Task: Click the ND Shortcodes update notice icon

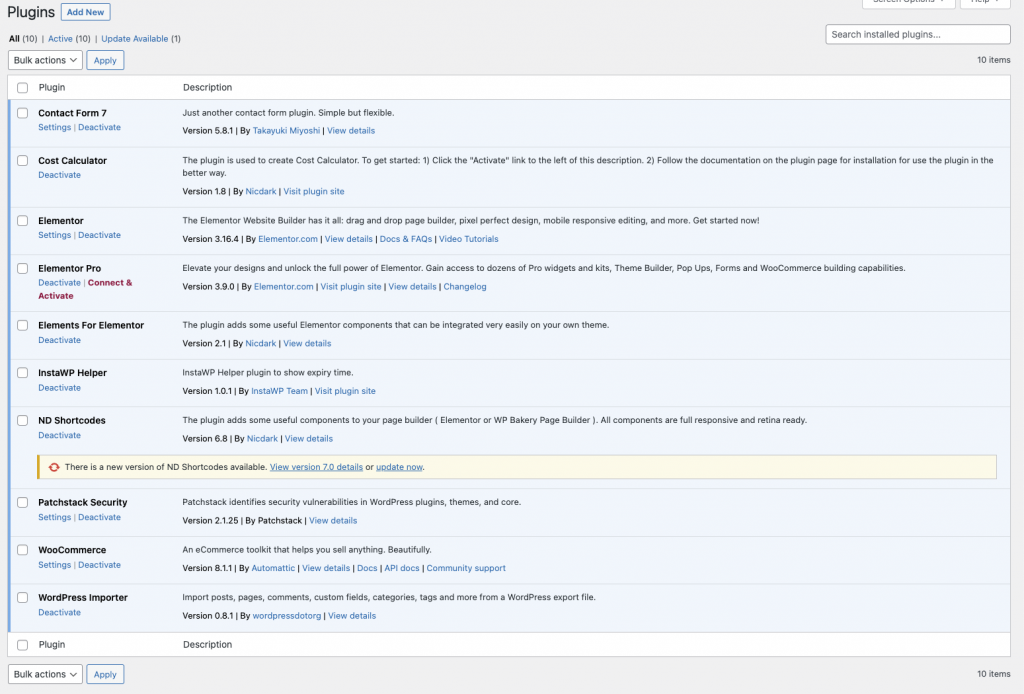Action: pyautogui.click(x=53, y=467)
